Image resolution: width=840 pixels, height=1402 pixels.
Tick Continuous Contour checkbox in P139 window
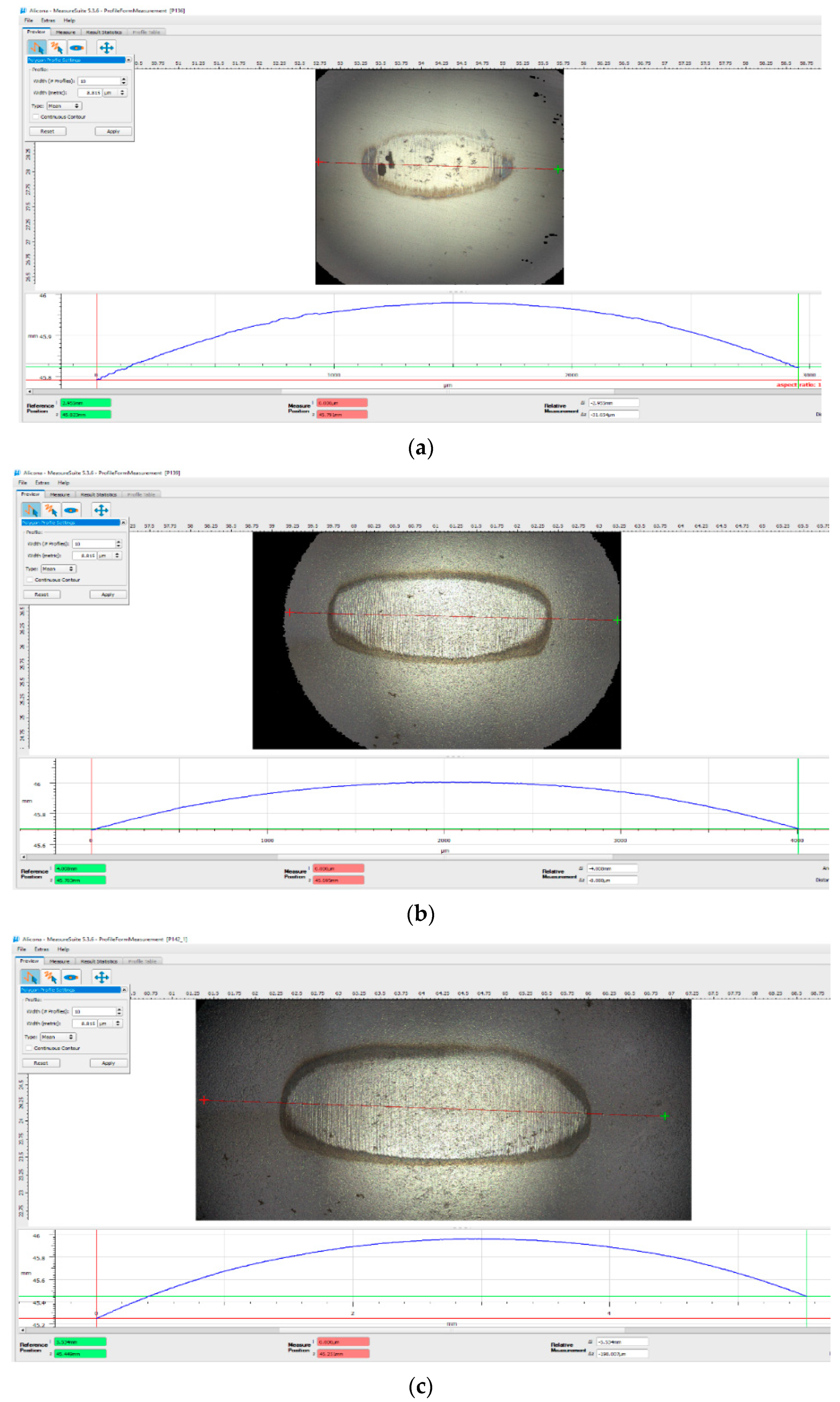click(x=30, y=580)
